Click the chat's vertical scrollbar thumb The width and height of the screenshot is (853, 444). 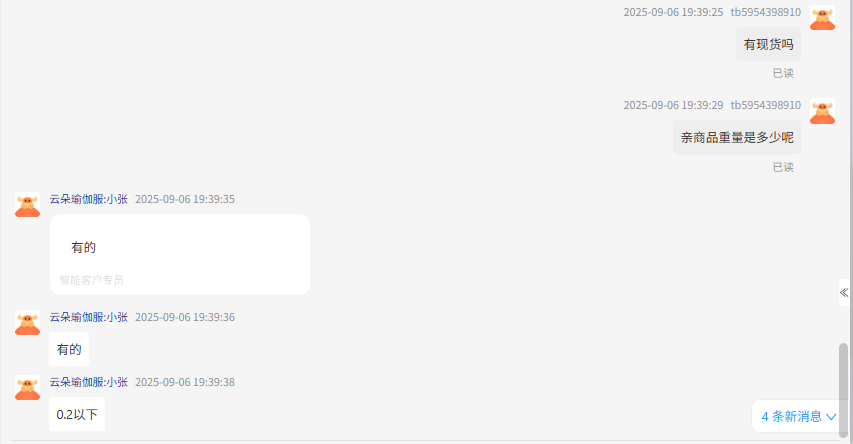(x=843, y=390)
